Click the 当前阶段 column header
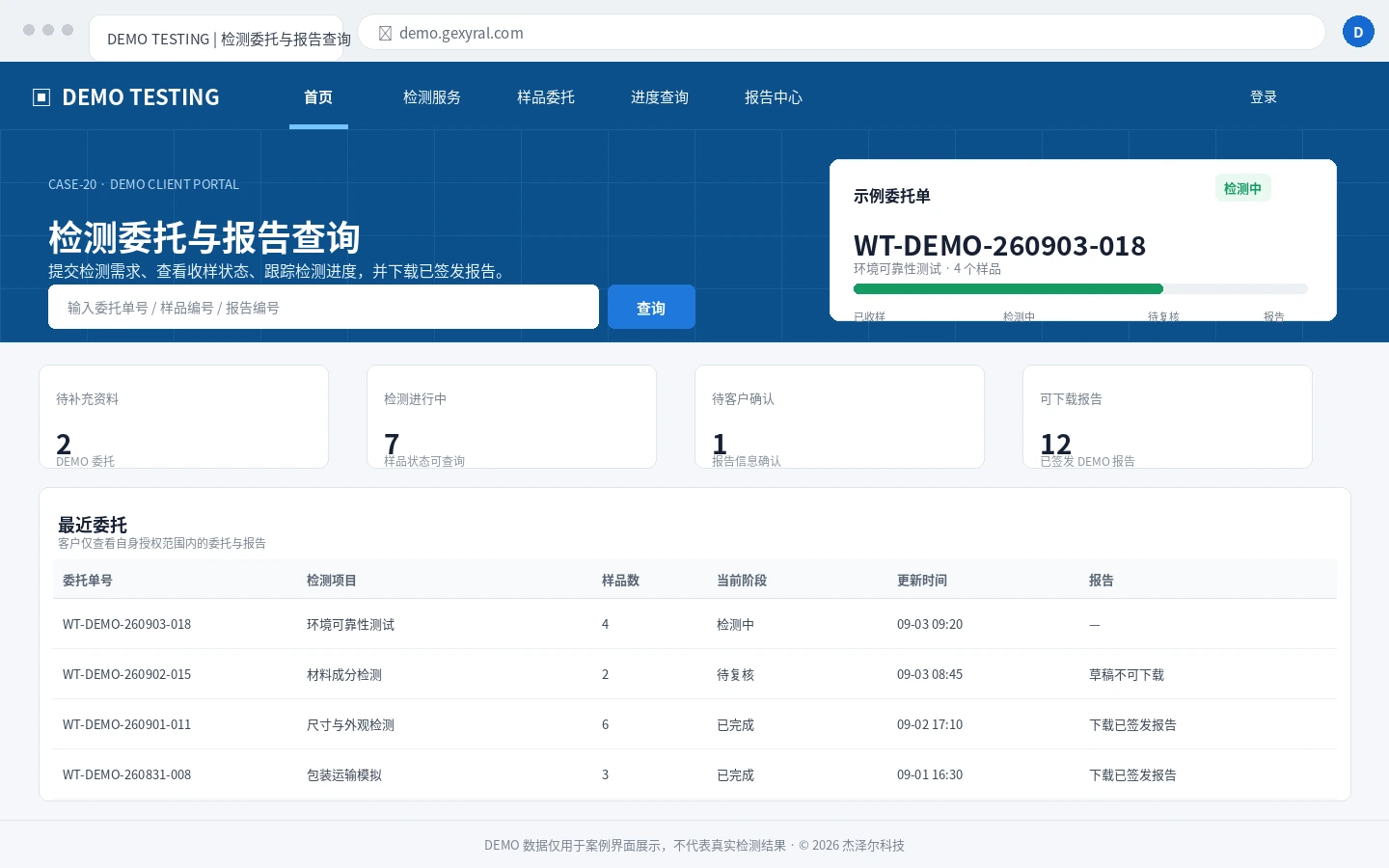The image size is (1389, 868). coord(742,580)
